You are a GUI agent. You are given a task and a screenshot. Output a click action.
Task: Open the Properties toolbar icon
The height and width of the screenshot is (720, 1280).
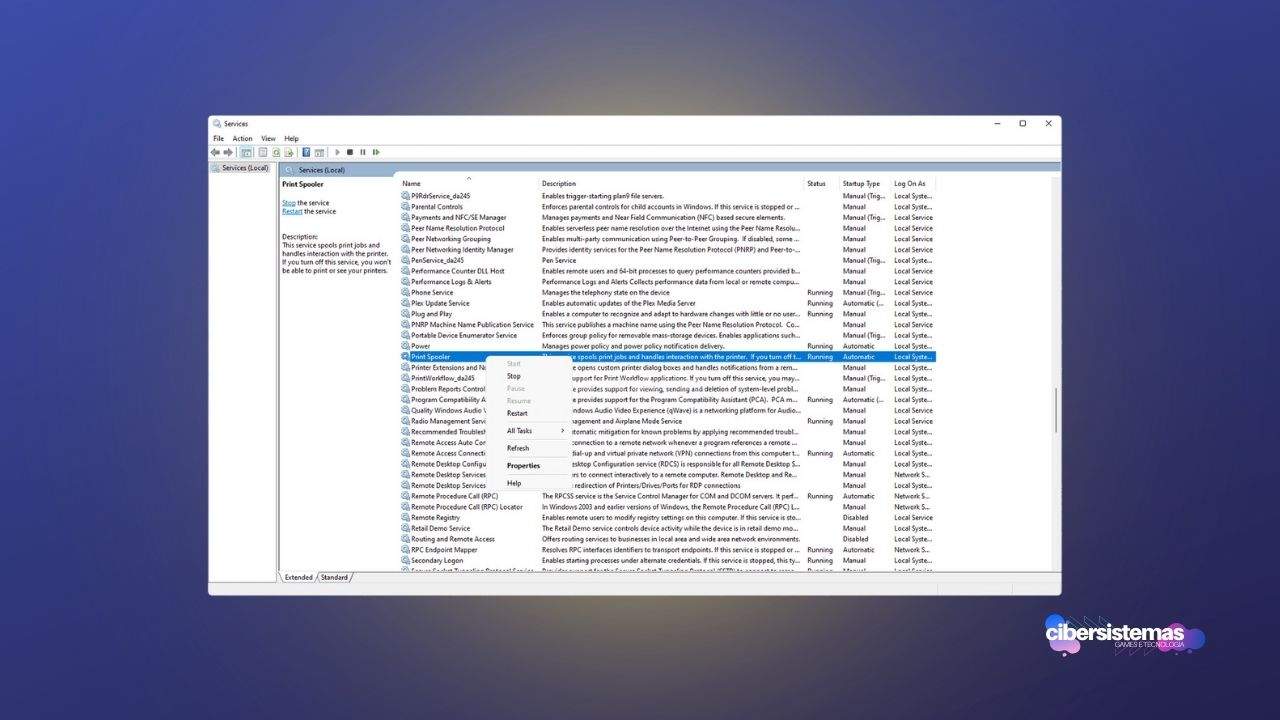click(262, 152)
